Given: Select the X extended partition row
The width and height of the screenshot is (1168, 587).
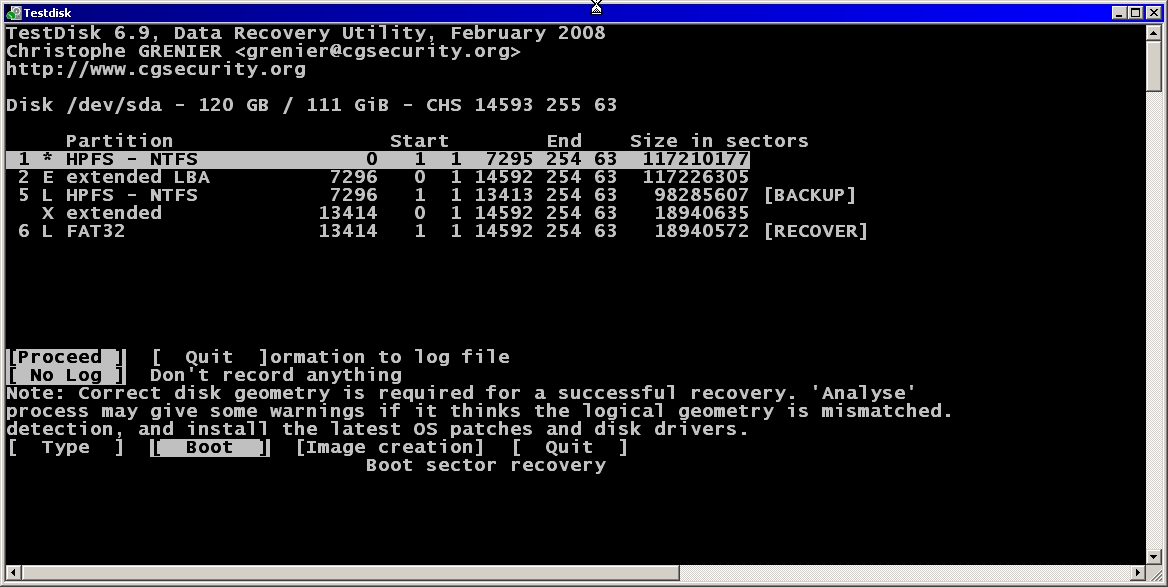Looking at the screenshot, I should [396, 213].
